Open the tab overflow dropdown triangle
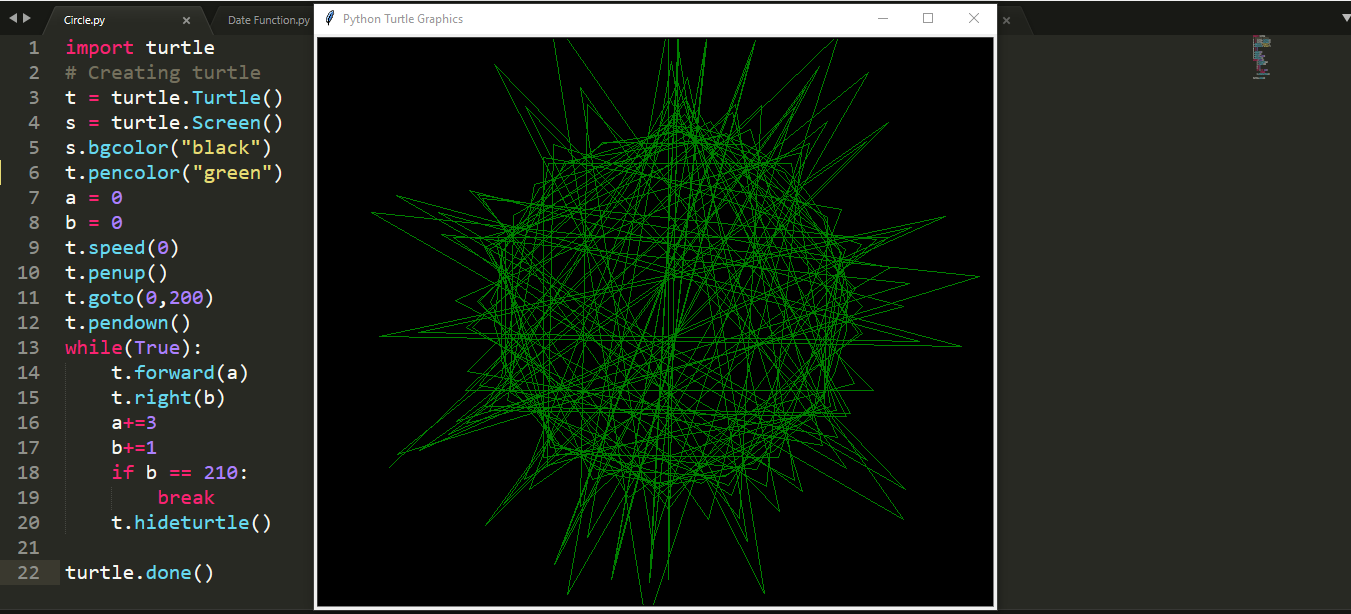This screenshot has width=1351, height=614. point(1344,18)
